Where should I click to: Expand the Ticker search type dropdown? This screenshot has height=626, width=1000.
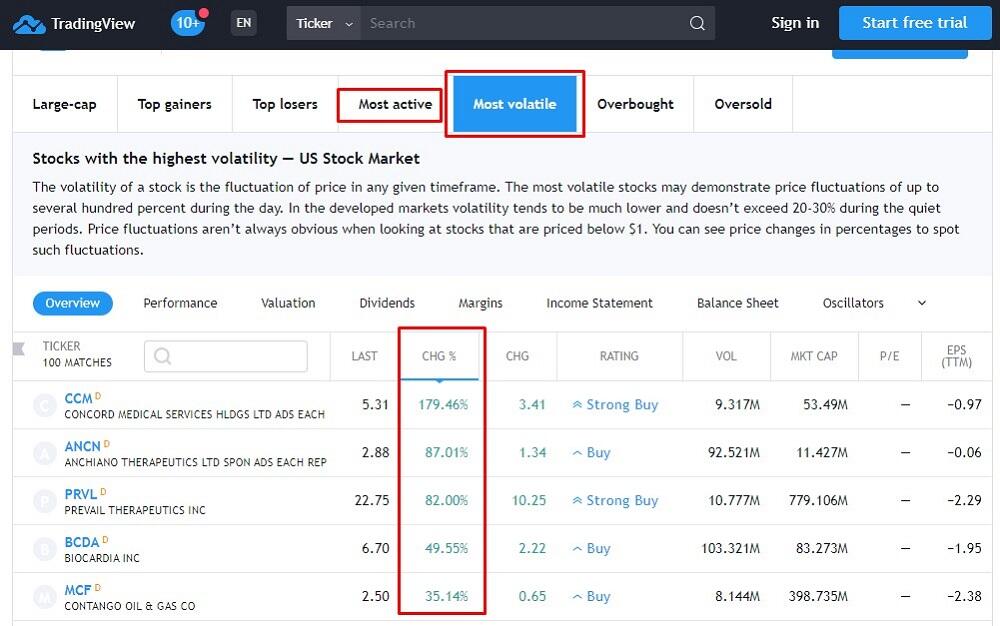(324, 24)
